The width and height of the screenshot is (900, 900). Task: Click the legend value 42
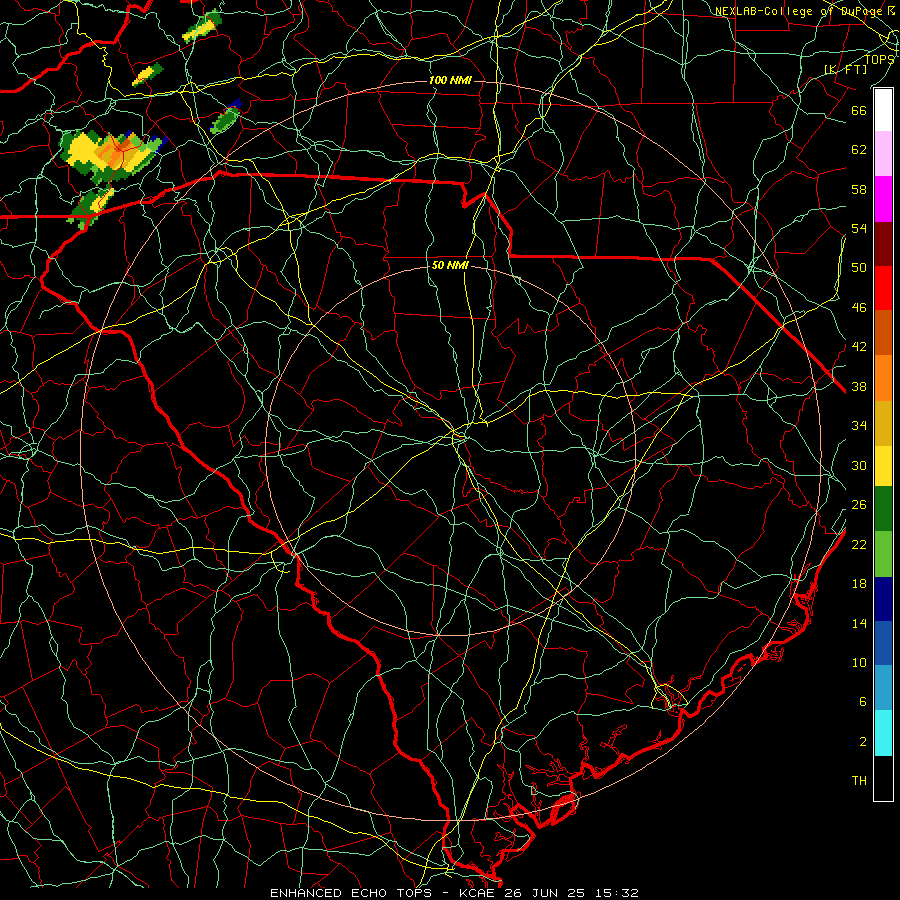pyautogui.click(x=859, y=347)
